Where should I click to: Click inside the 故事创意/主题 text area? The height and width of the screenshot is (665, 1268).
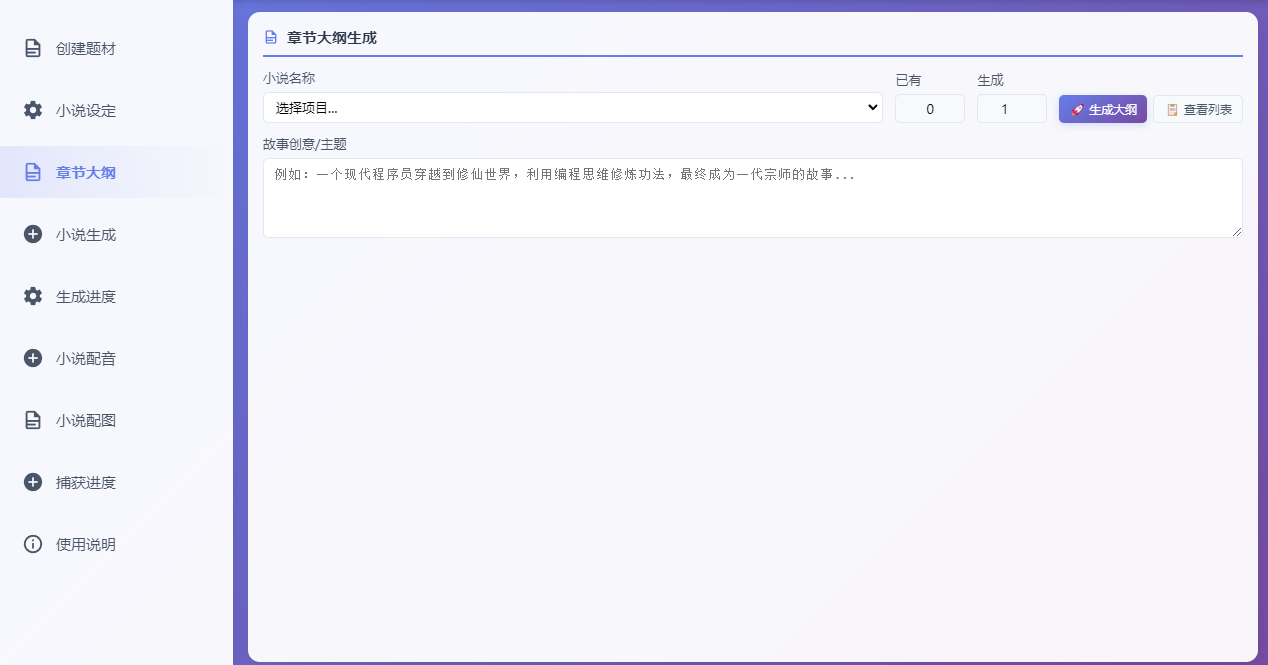(x=752, y=198)
